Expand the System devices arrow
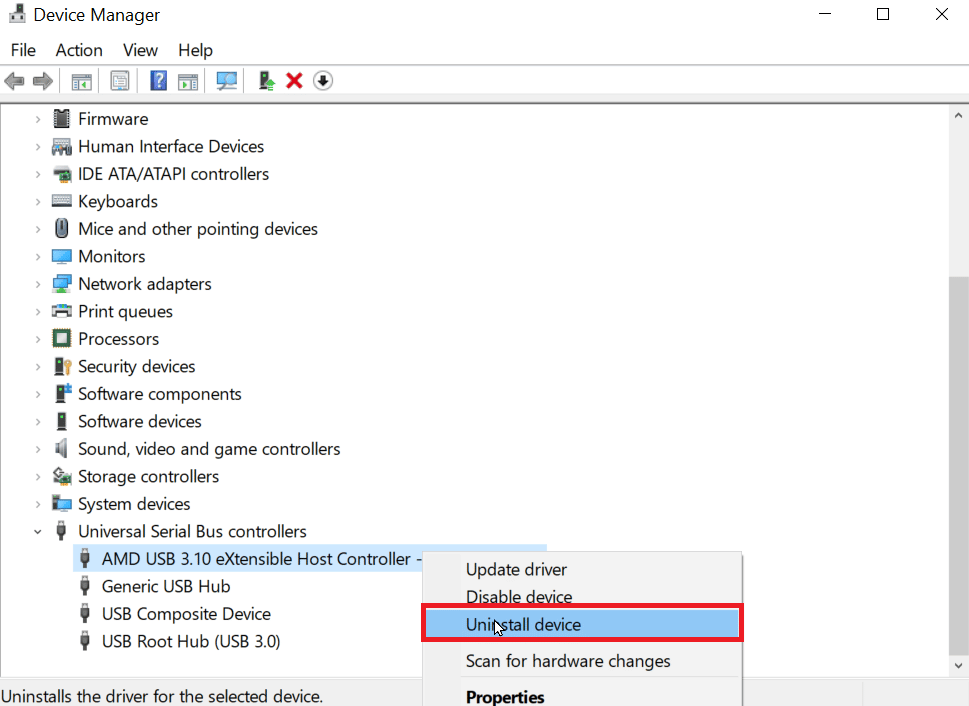 tap(38, 504)
